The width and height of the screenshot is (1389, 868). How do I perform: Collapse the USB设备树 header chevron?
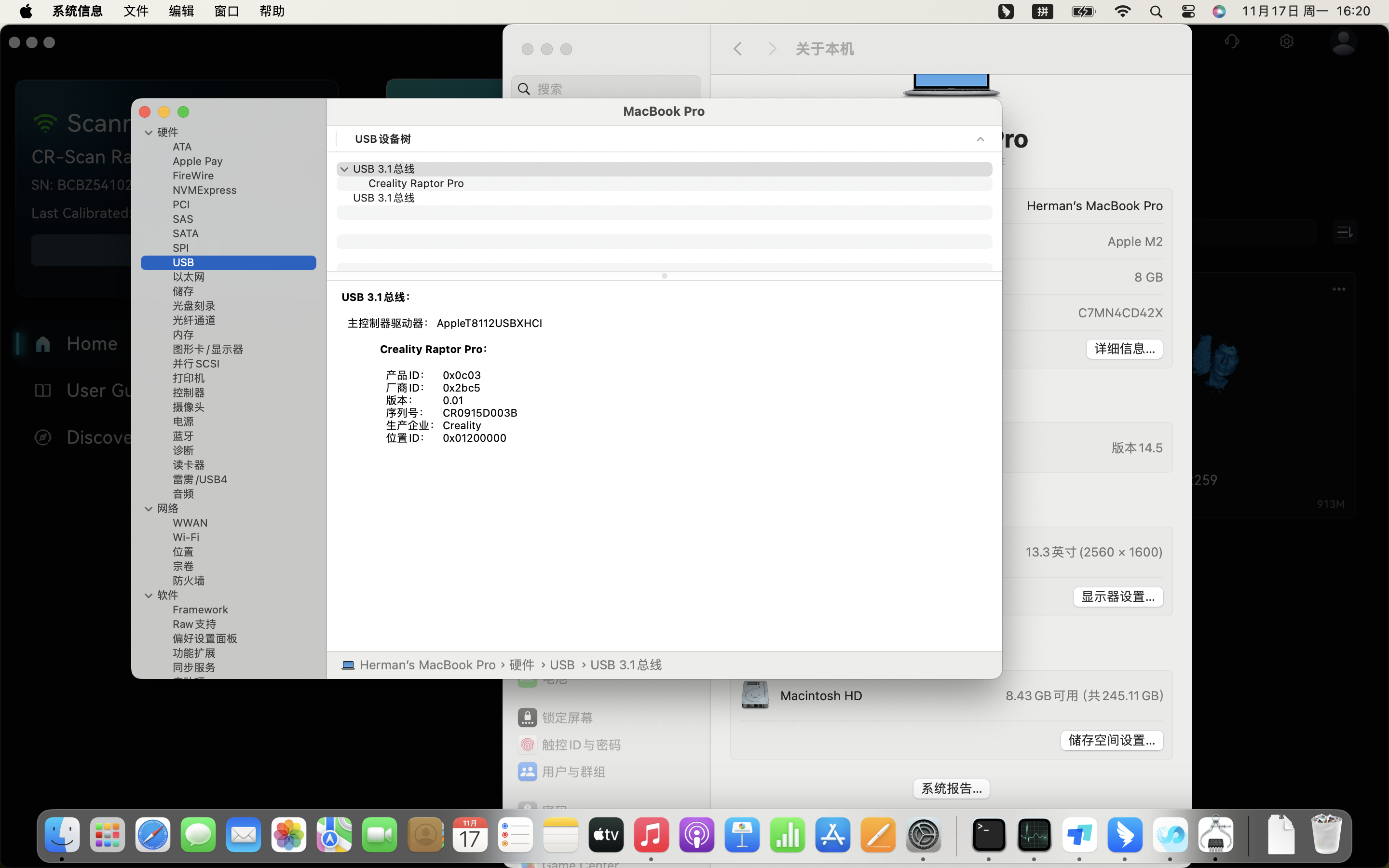coord(980,139)
